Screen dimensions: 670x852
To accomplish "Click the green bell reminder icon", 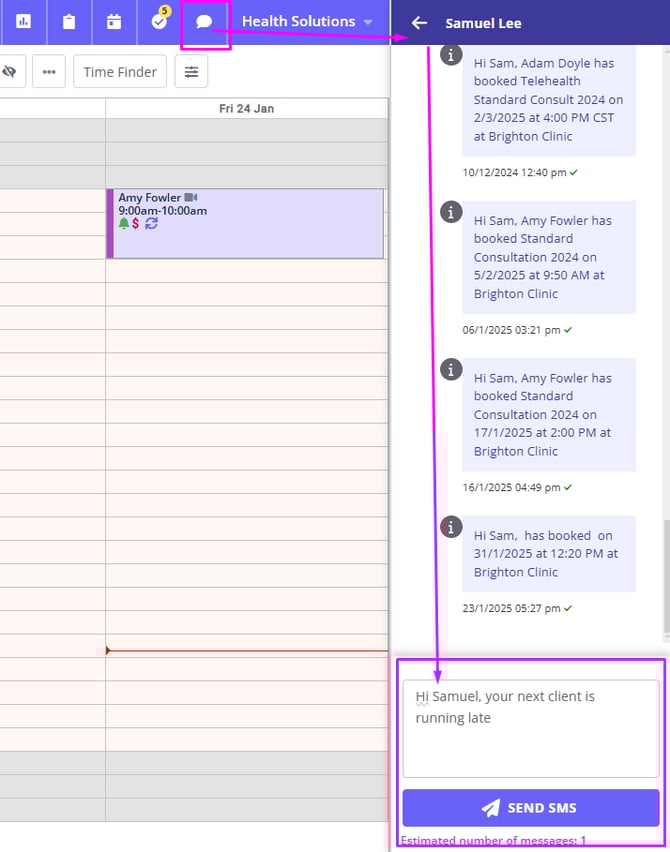I will tap(124, 224).
